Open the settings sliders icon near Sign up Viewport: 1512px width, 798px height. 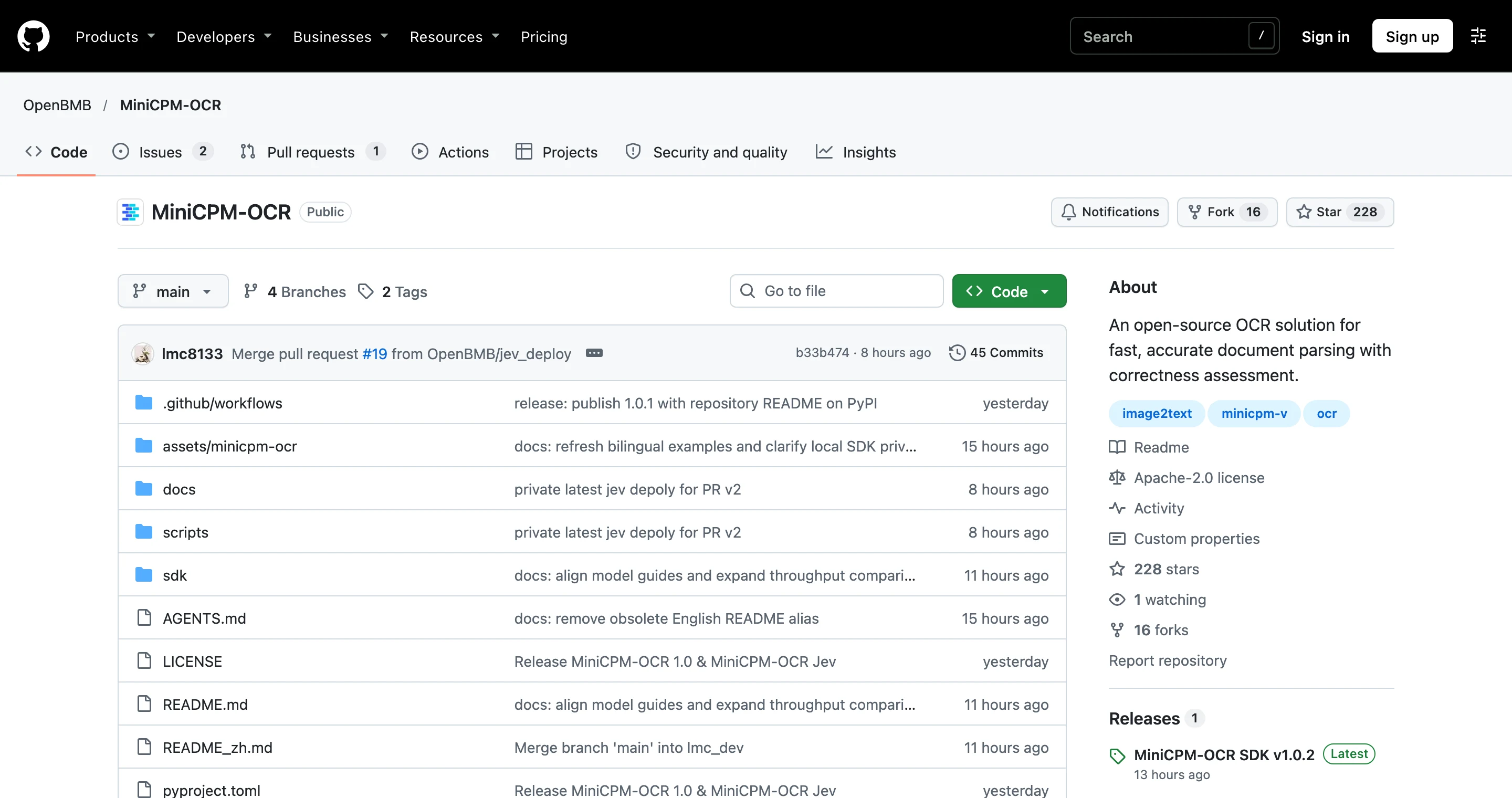pos(1478,36)
